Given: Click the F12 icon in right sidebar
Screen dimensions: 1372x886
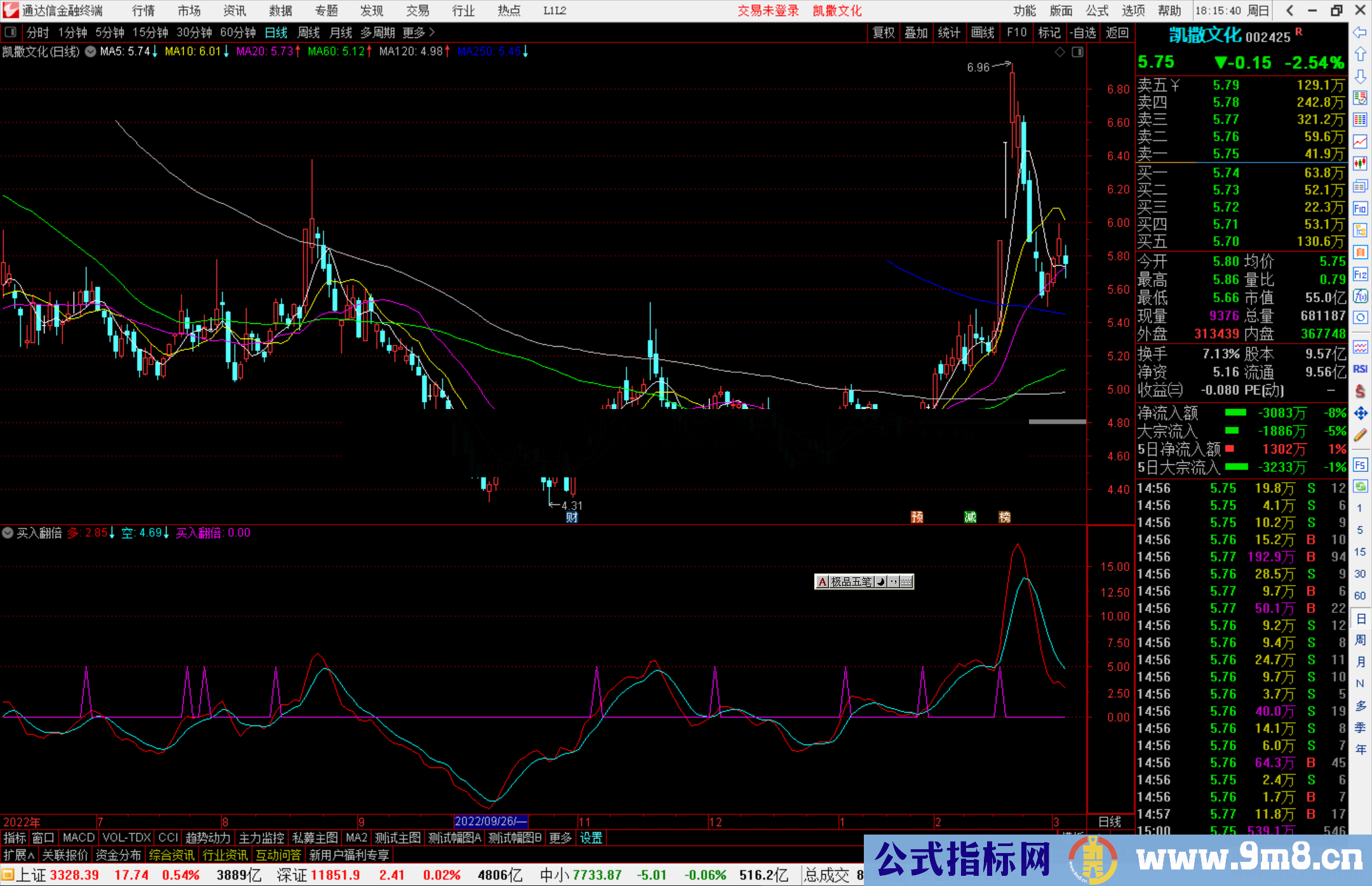Looking at the screenshot, I should (x=1360, y=274).
